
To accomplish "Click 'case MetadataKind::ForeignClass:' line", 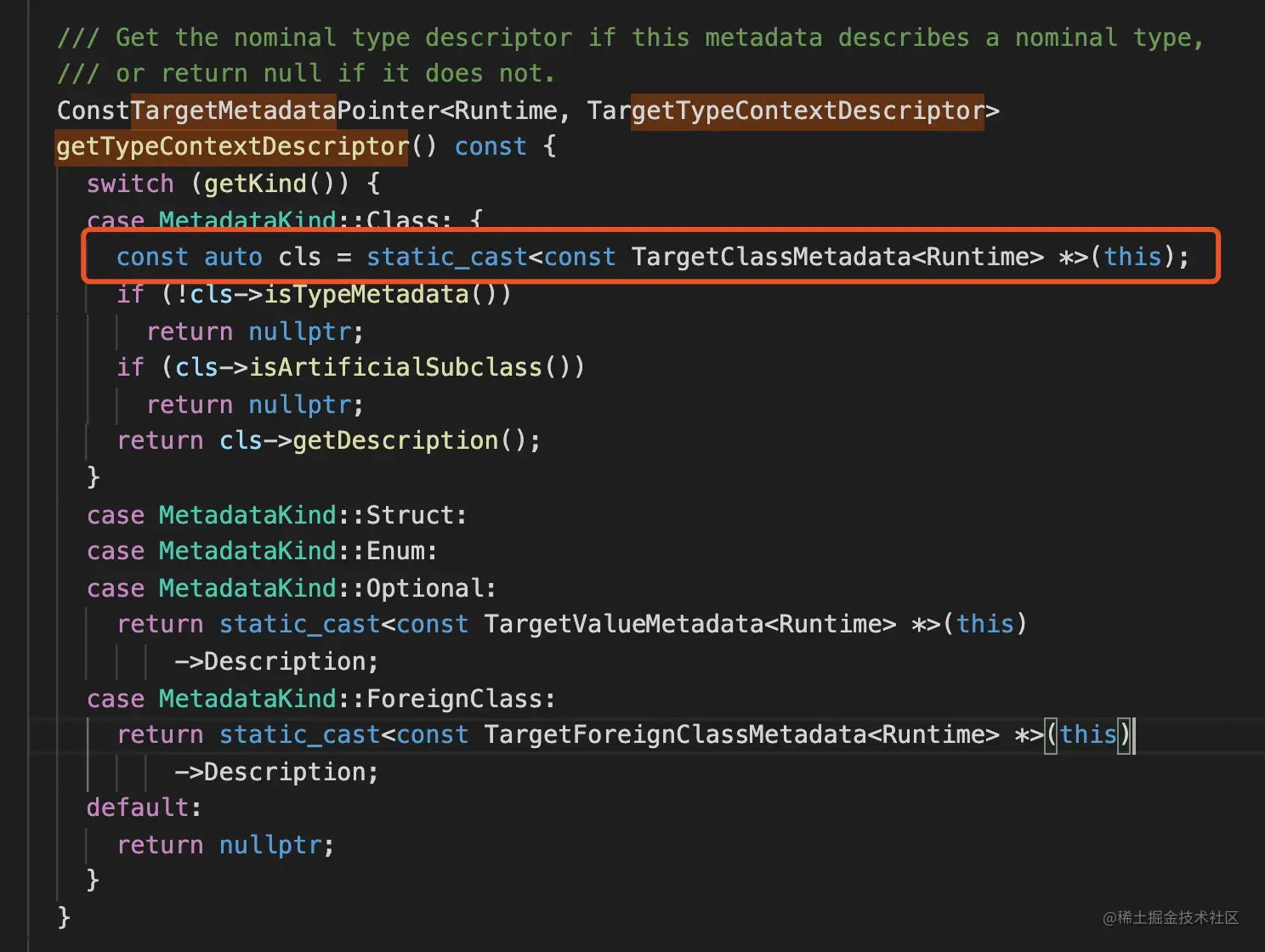I will (321, 699).
